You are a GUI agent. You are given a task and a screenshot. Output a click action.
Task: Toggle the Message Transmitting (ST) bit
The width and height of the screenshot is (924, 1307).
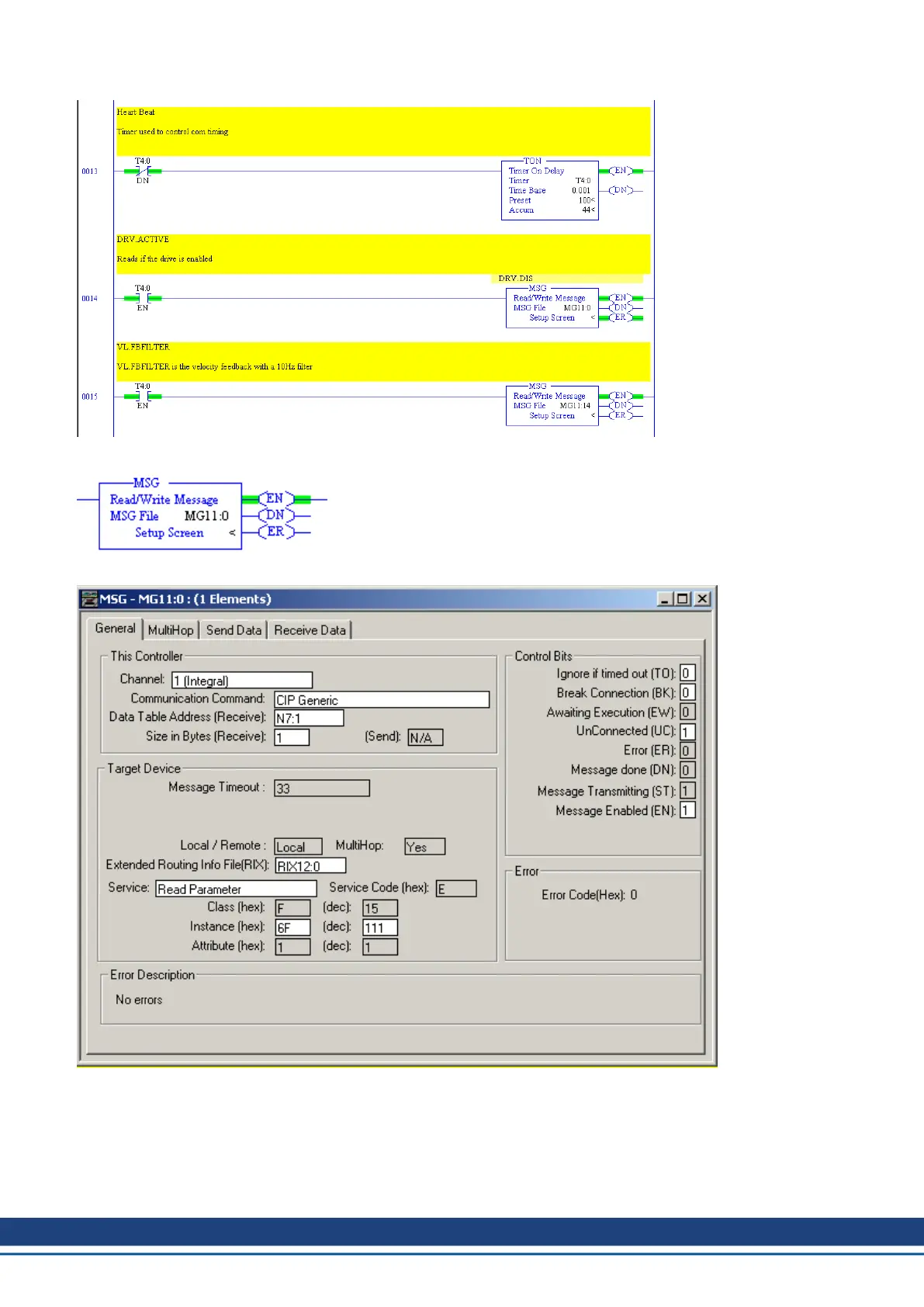(x=687, y=791)
